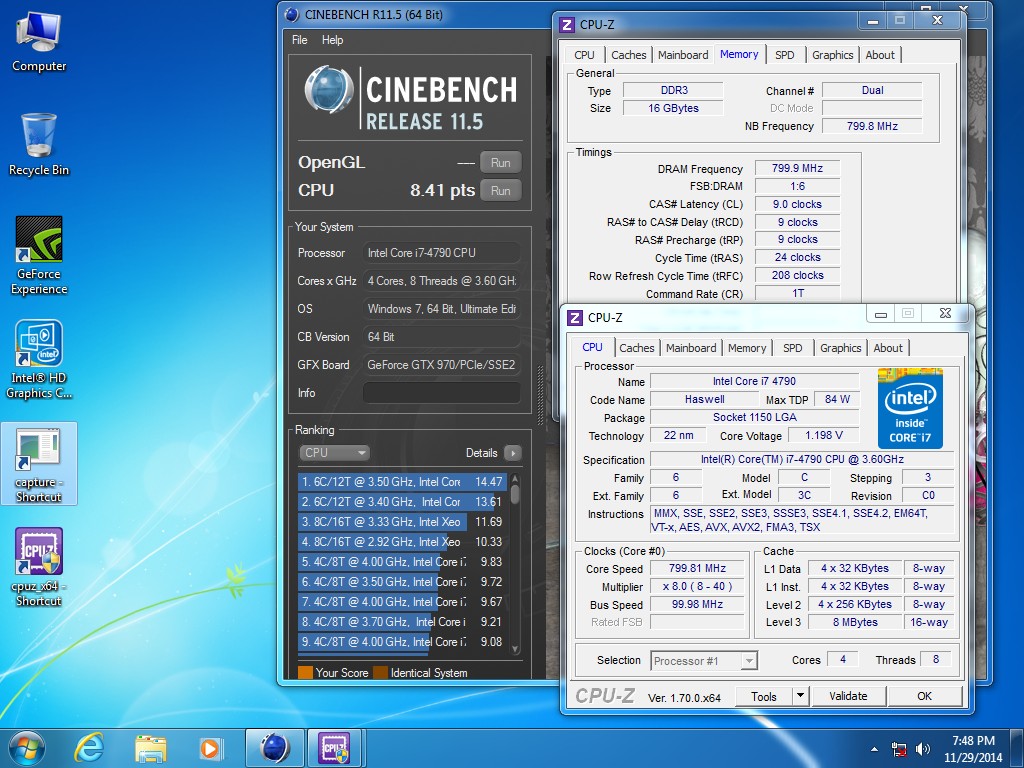Click the Tools button in CPU-Z
The image size is (1024, 768).
[x=763, y=696]
